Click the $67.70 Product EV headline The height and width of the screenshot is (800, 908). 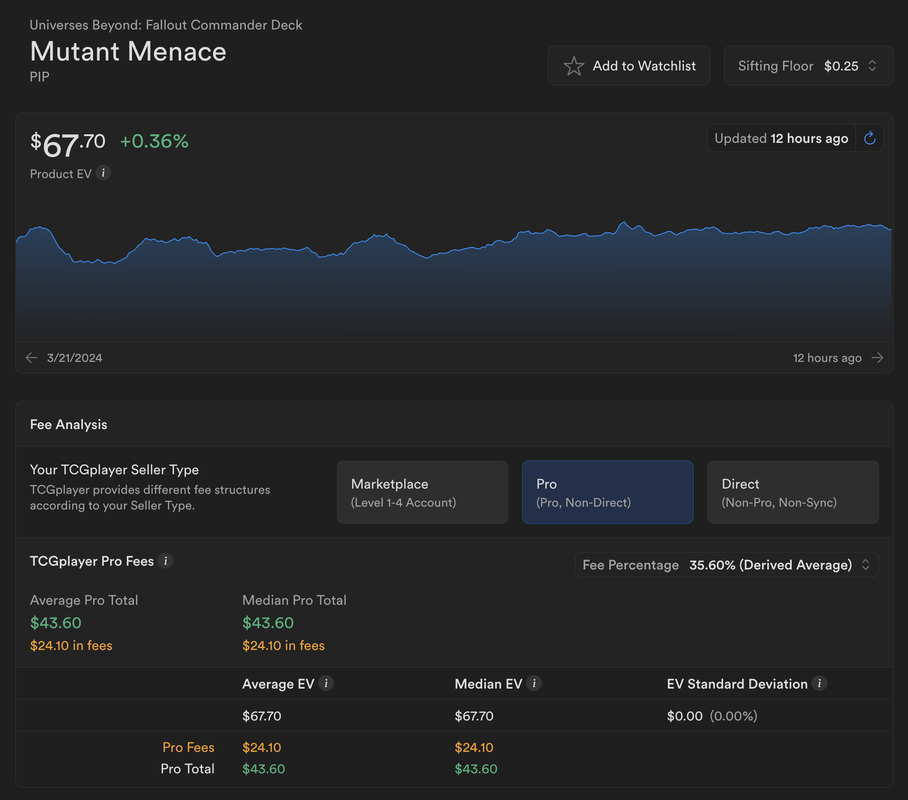point(68,144)
